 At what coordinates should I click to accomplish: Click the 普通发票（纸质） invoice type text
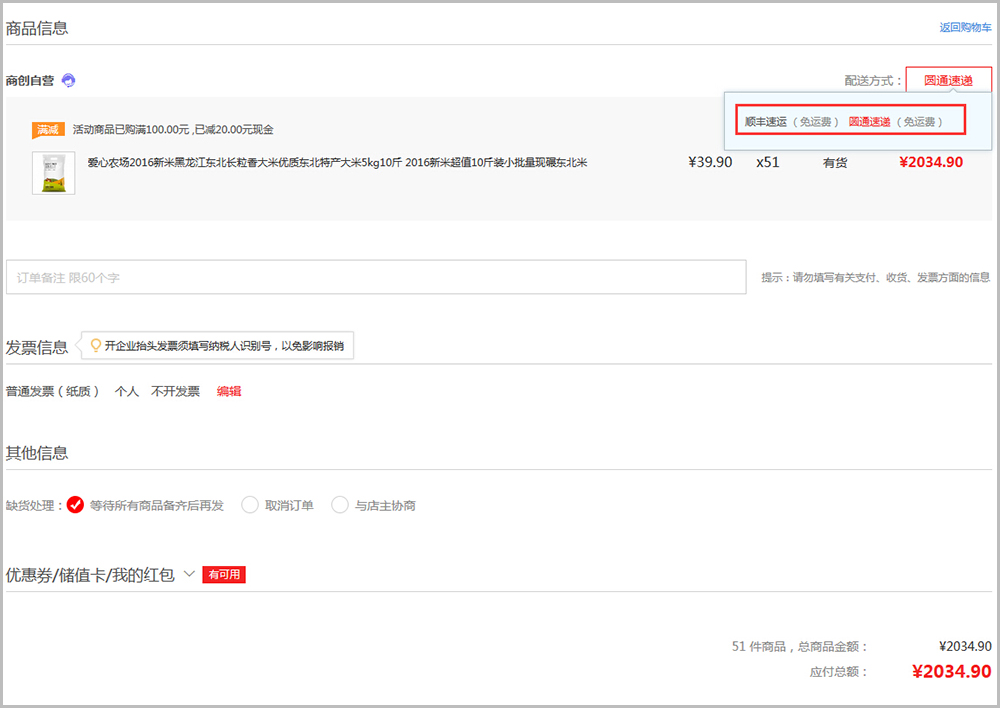pyautogui.click(x=52, y=391)
